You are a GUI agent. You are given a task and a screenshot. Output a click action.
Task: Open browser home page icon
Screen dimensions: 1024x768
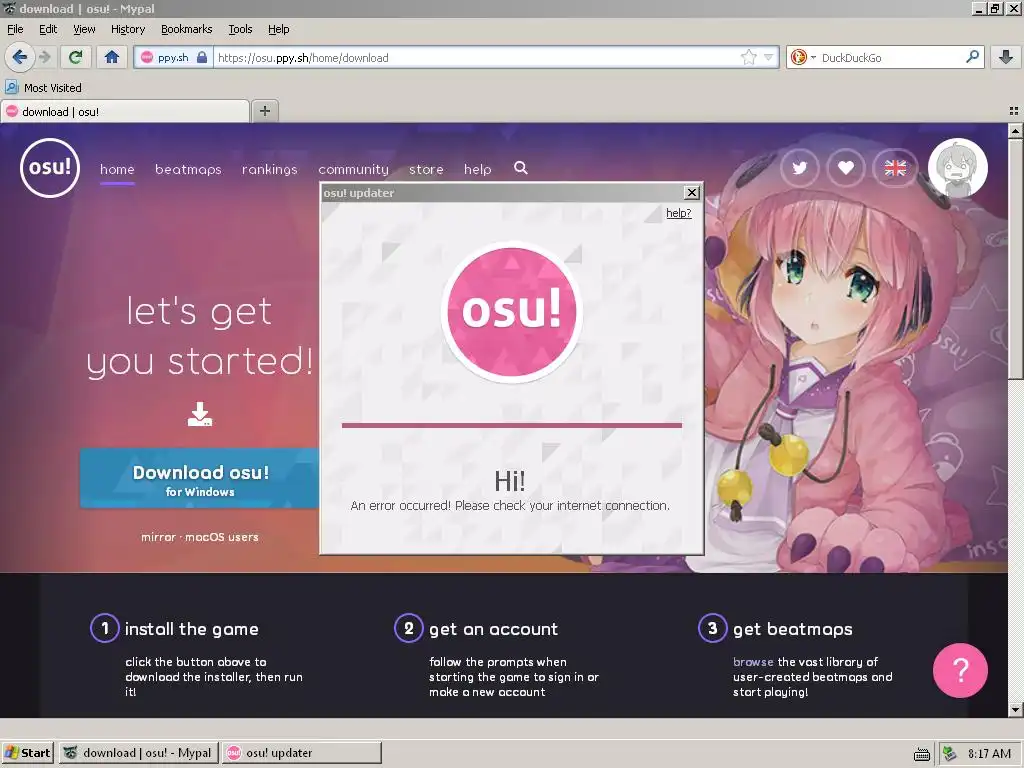click(112, 57)
